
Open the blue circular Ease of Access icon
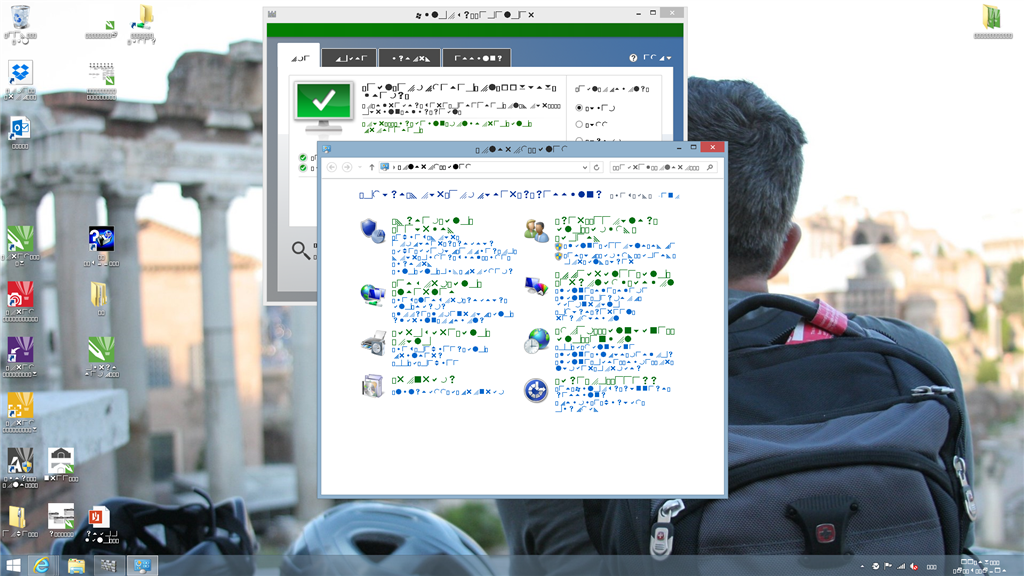[536, 391]
